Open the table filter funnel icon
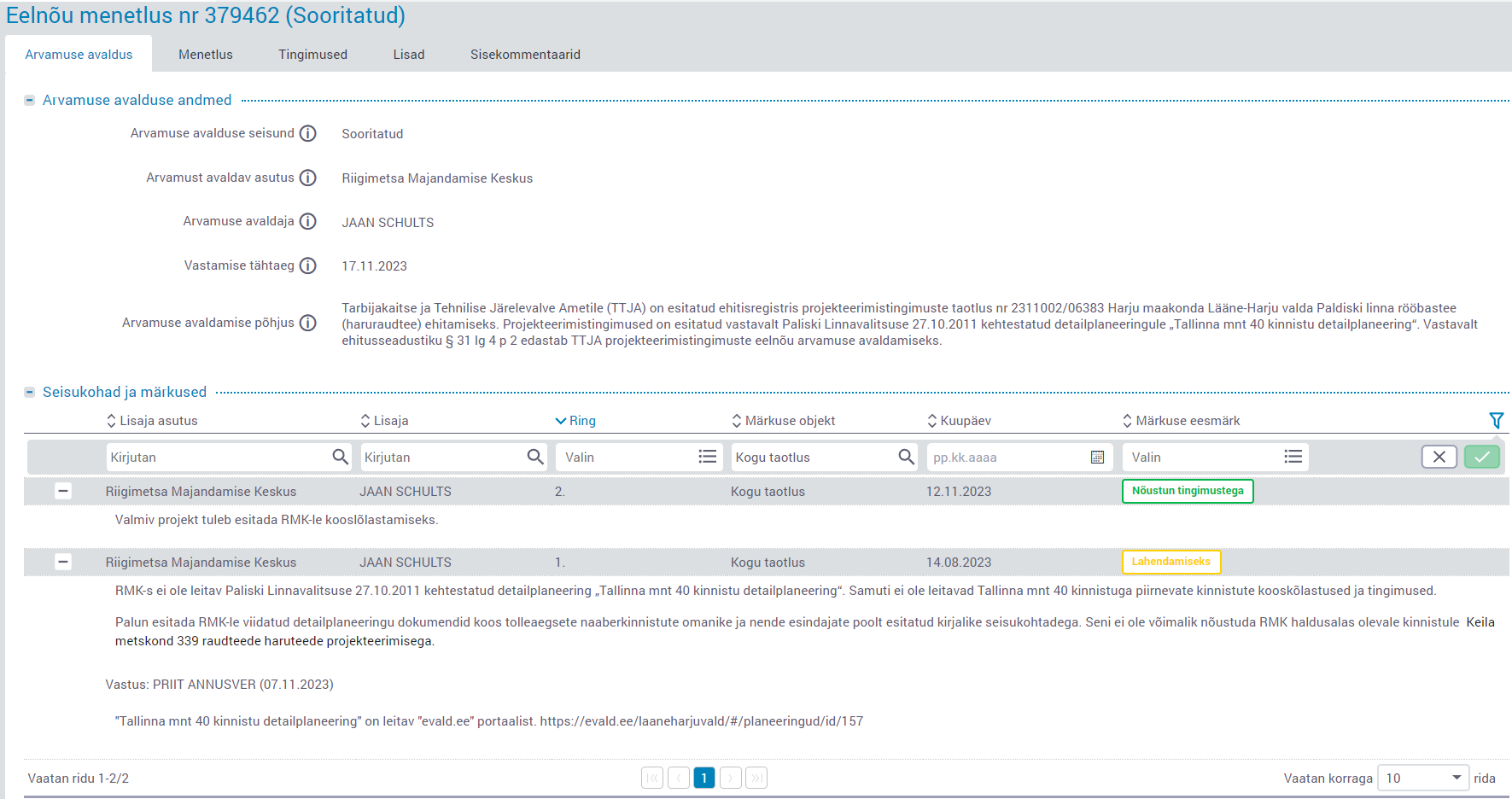The width and height of the screenshot is (1512, 799). 1496,420
